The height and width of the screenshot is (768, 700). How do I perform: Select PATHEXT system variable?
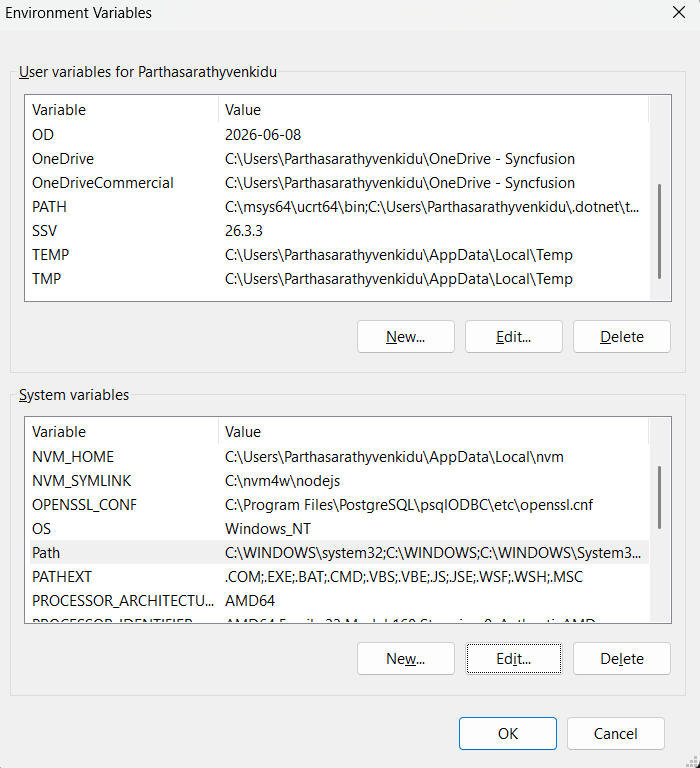pyautogui.click(x=339, y=576)
